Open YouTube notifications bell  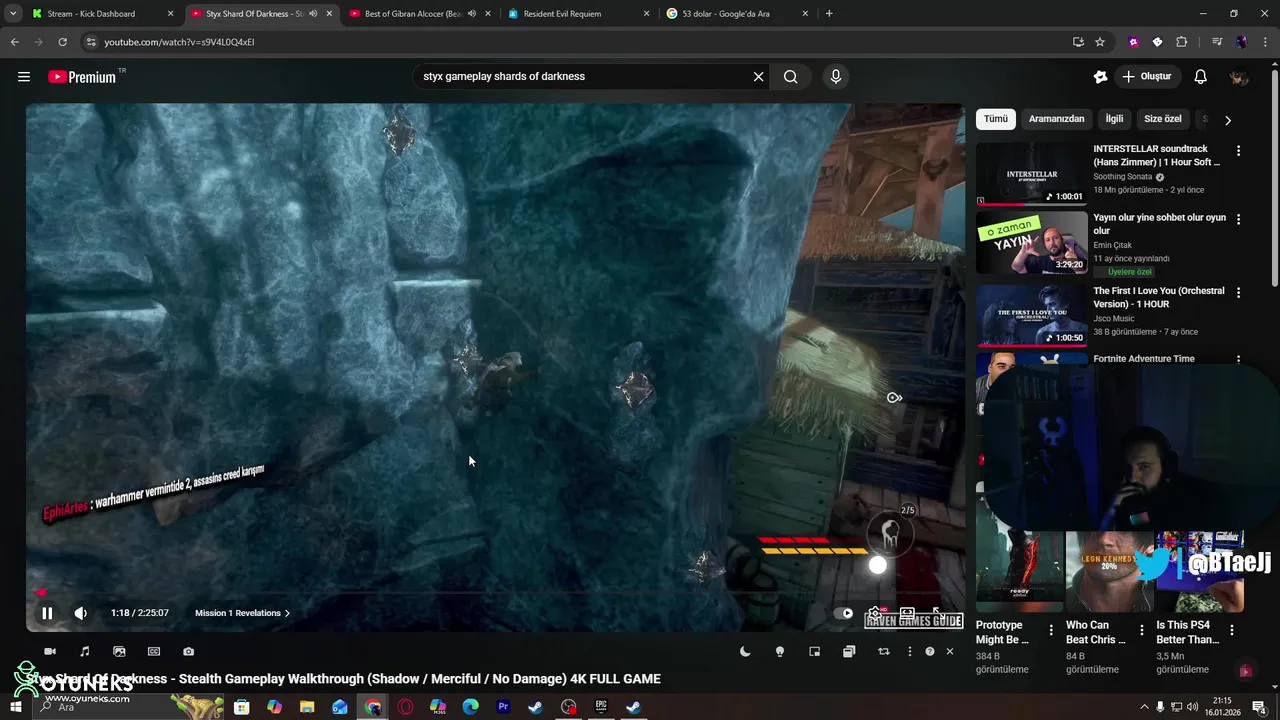pyautogui.click(x=1201, y=77)
